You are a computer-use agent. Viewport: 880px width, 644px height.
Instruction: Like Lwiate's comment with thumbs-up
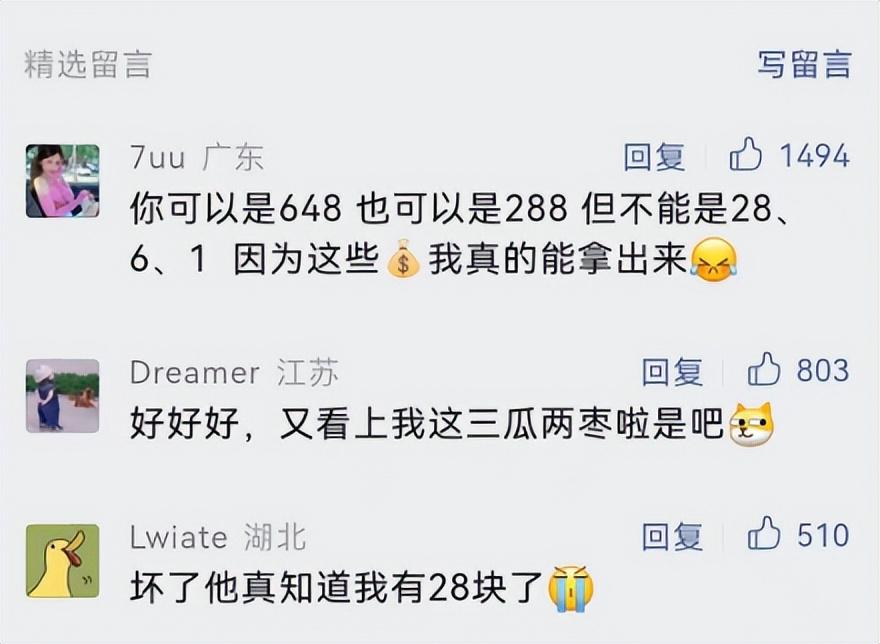point(763,533)
